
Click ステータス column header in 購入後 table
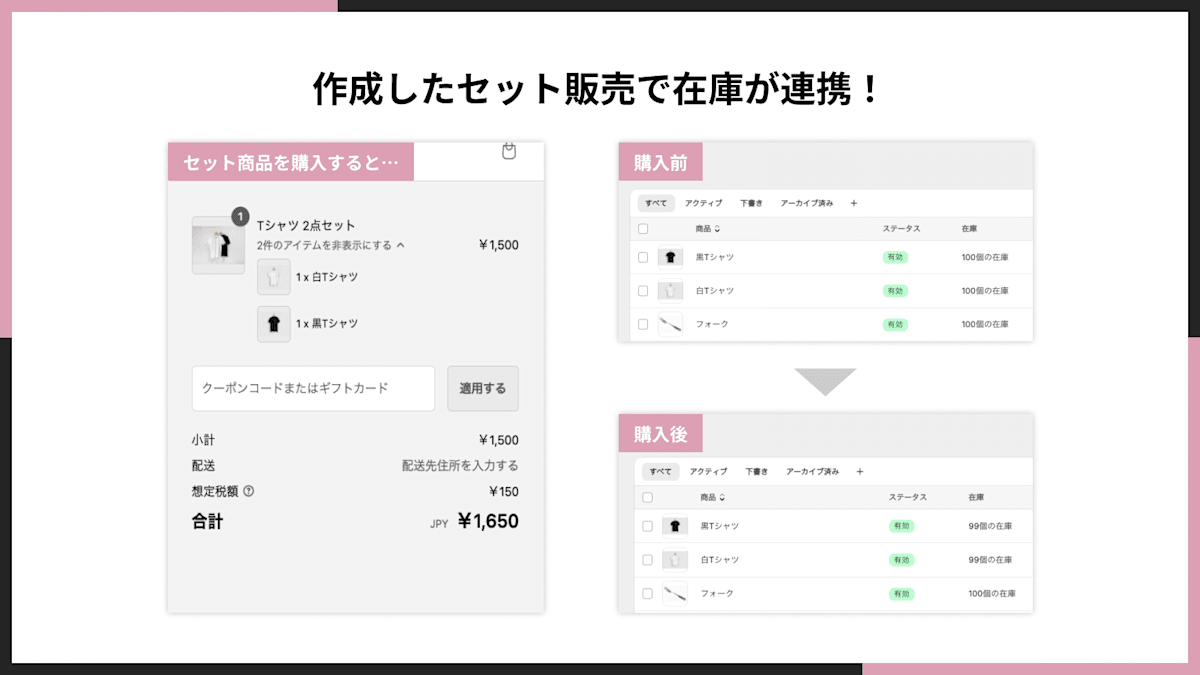(908, 497)
